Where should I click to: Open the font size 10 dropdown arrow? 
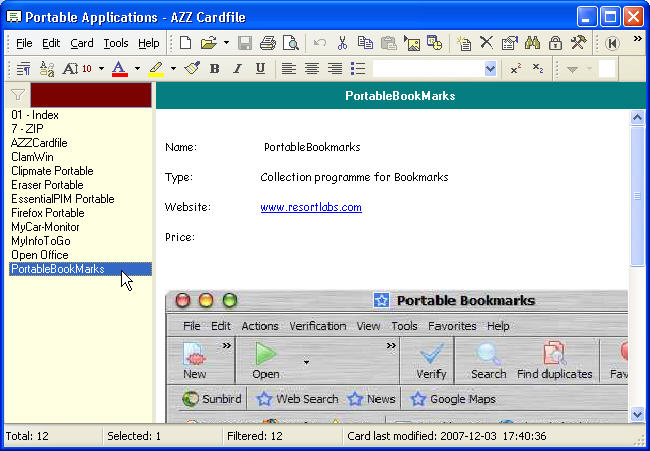[101, 68]
